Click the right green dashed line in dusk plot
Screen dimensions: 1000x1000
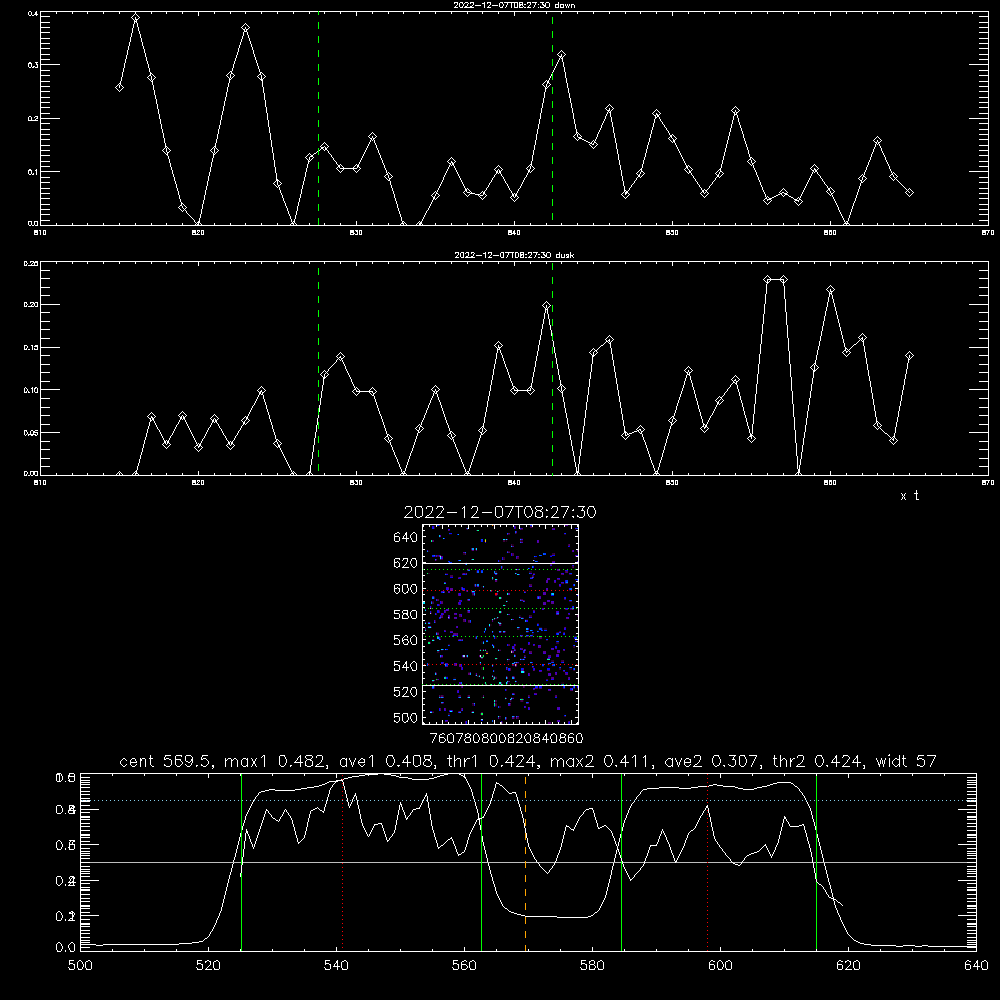(552, 369)
